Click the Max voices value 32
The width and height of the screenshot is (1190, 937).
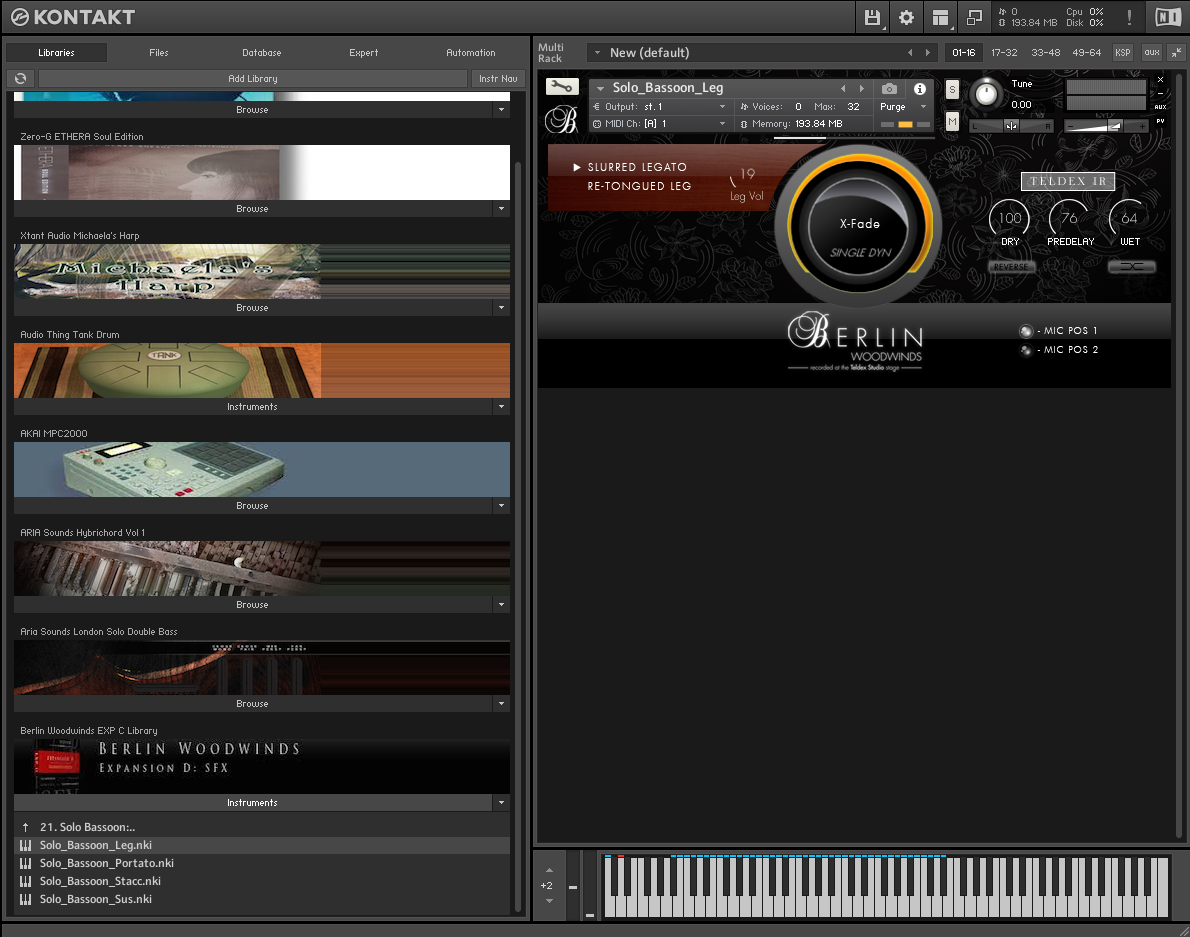click(x=853, y=107)
